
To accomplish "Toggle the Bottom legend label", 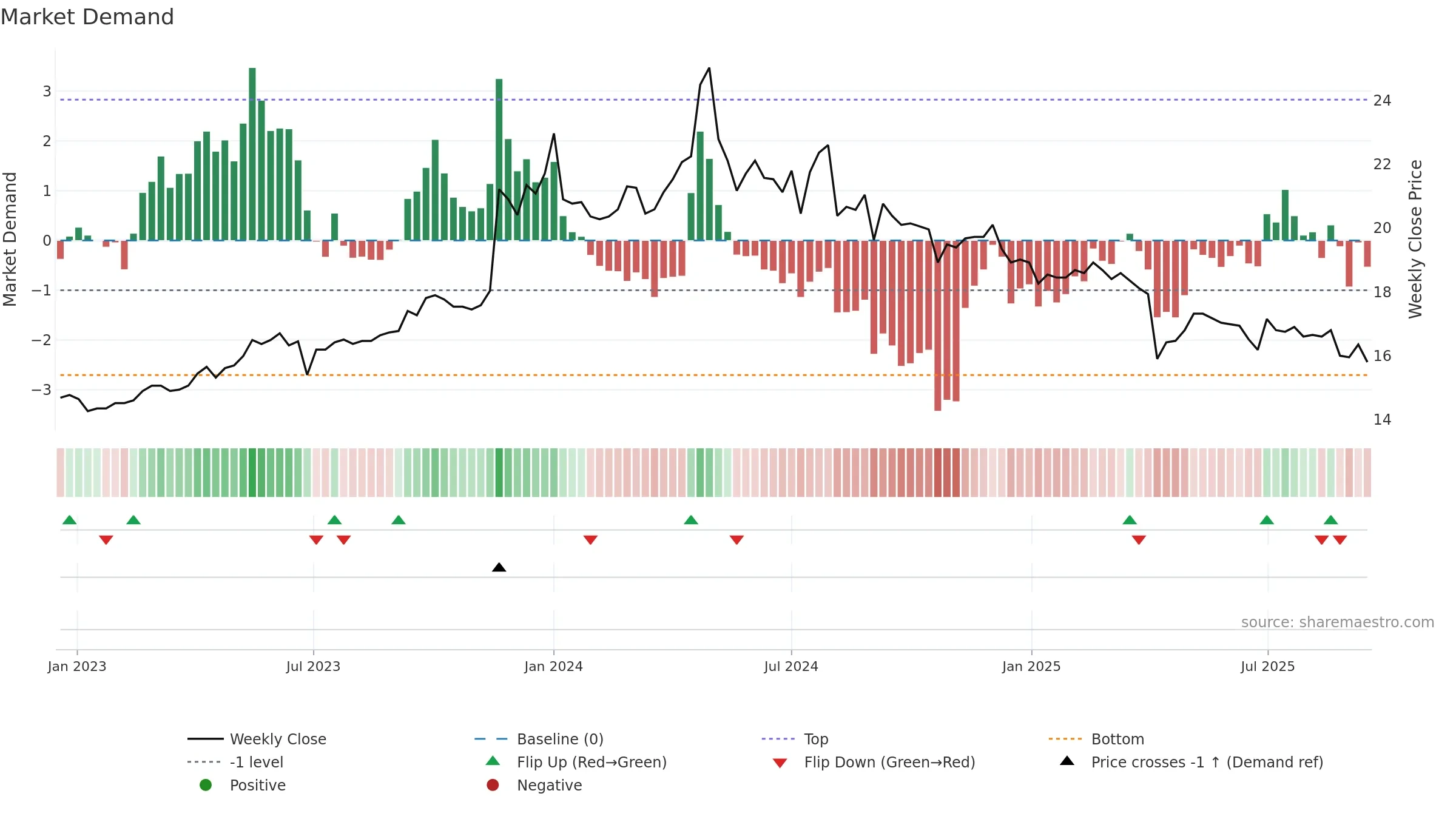I will pyautogui.click(x=1117, y=739).
